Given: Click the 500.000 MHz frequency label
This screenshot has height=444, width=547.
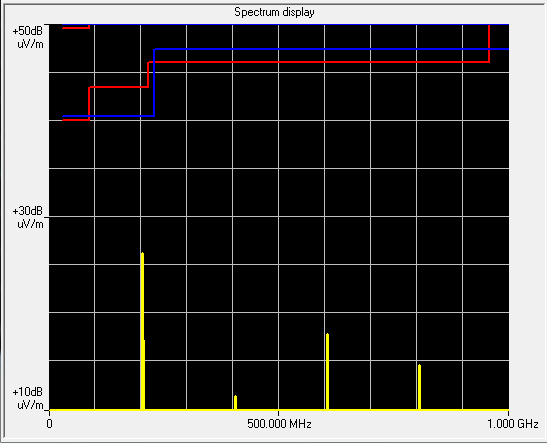Looking at the screenshot, I should pos(279,424).
